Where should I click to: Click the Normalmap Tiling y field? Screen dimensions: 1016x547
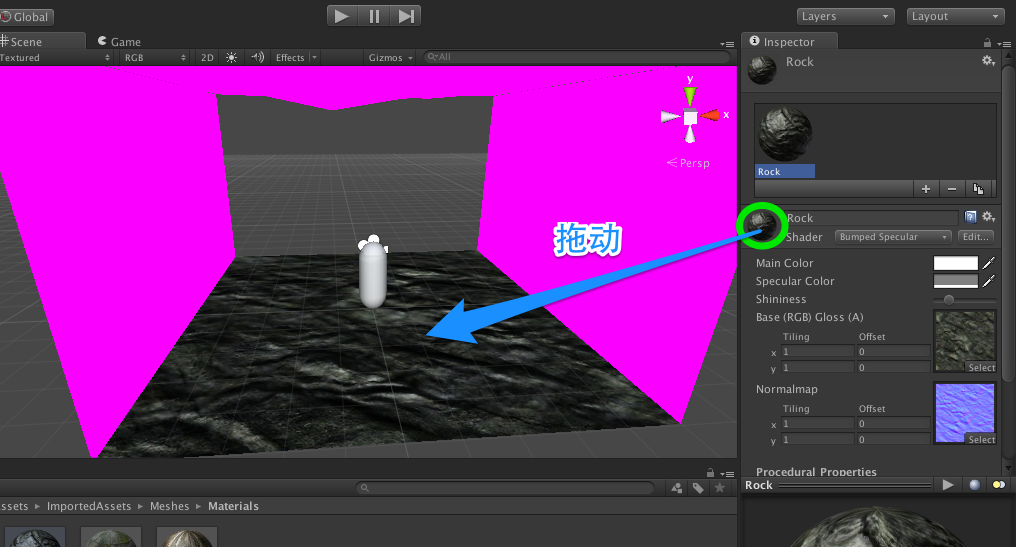pos(818,439)
